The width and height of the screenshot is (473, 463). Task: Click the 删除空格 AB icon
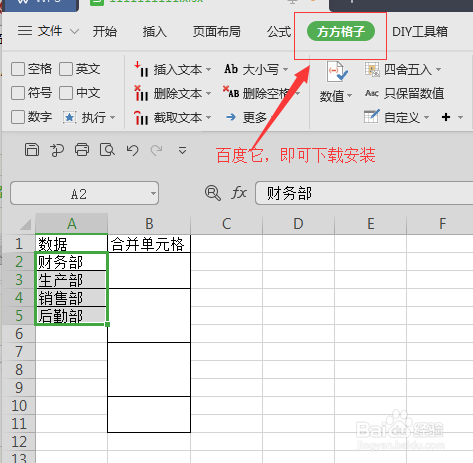click(231, 92)
